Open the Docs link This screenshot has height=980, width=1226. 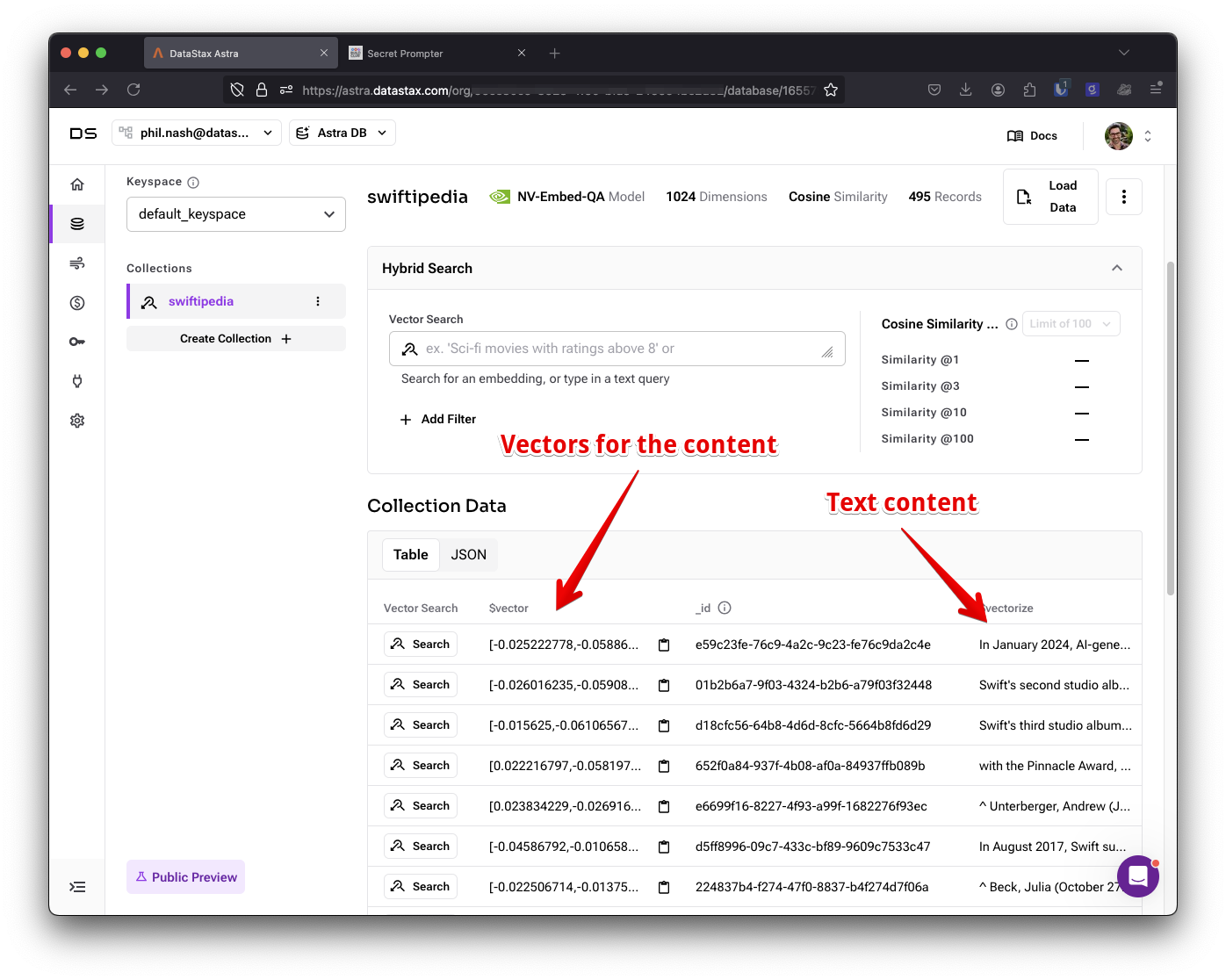[1032, 136]
